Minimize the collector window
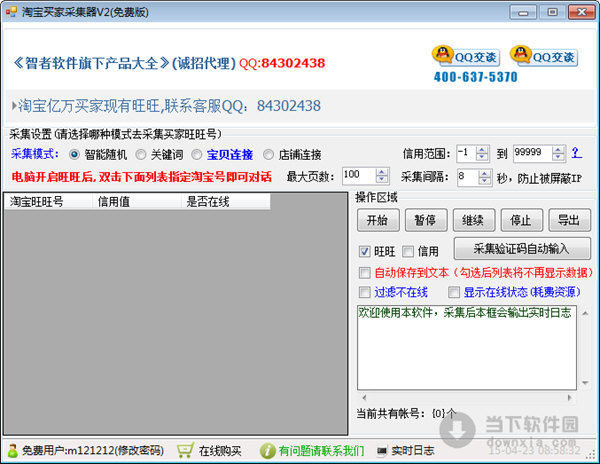This screenshot has width=600, height=464. tap(523, 12)
